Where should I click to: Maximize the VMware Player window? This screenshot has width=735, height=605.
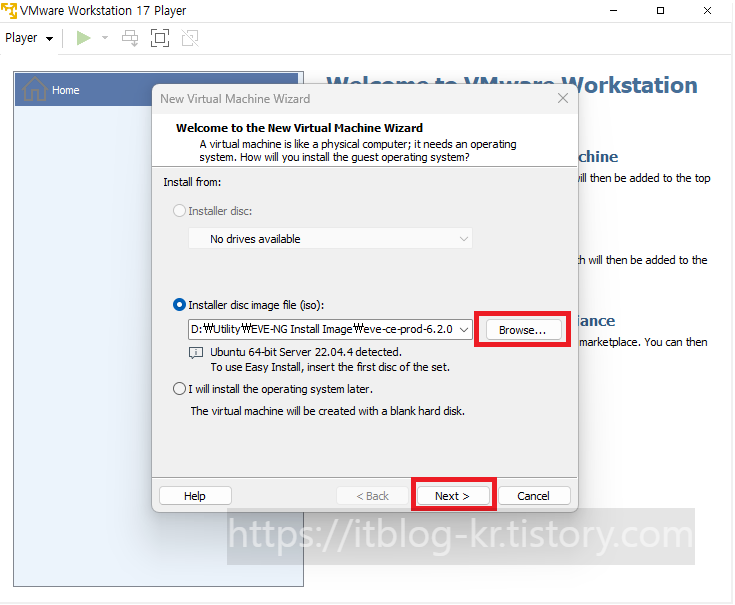pos(660,10)
